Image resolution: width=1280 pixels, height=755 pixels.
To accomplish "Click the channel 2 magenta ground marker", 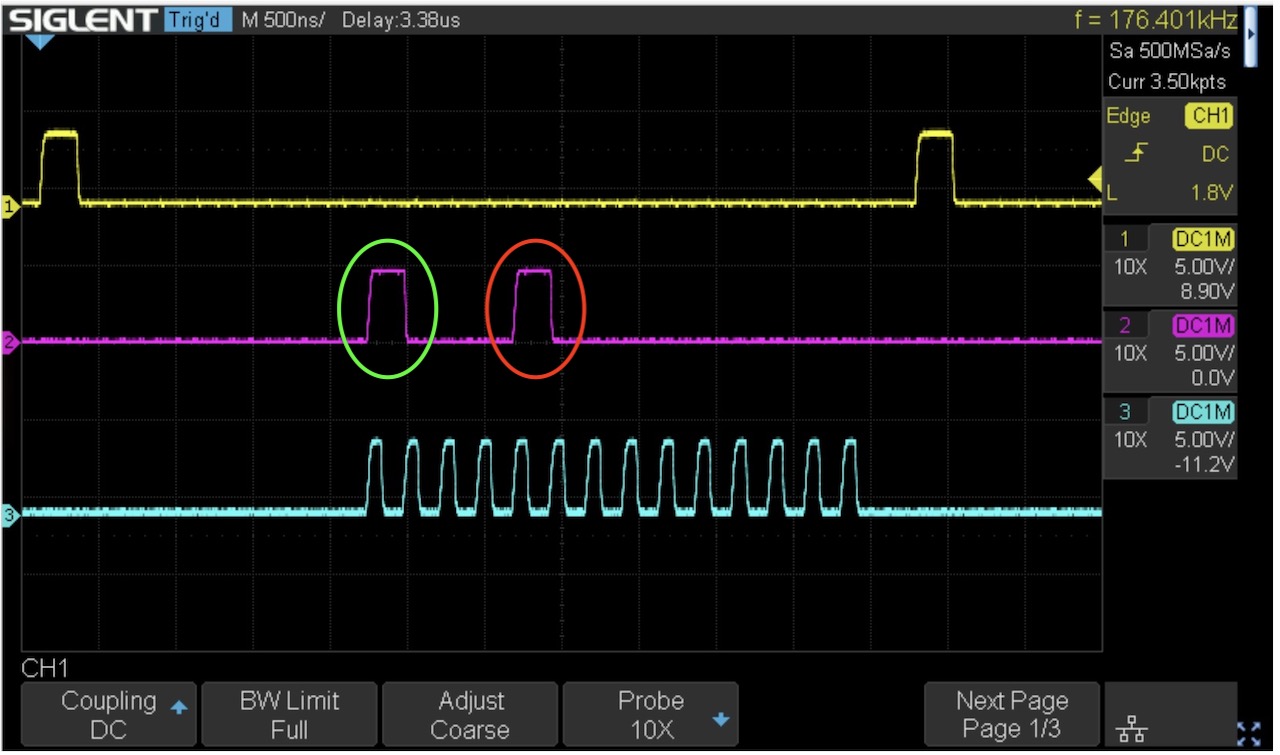I will [x=11, y=345].
